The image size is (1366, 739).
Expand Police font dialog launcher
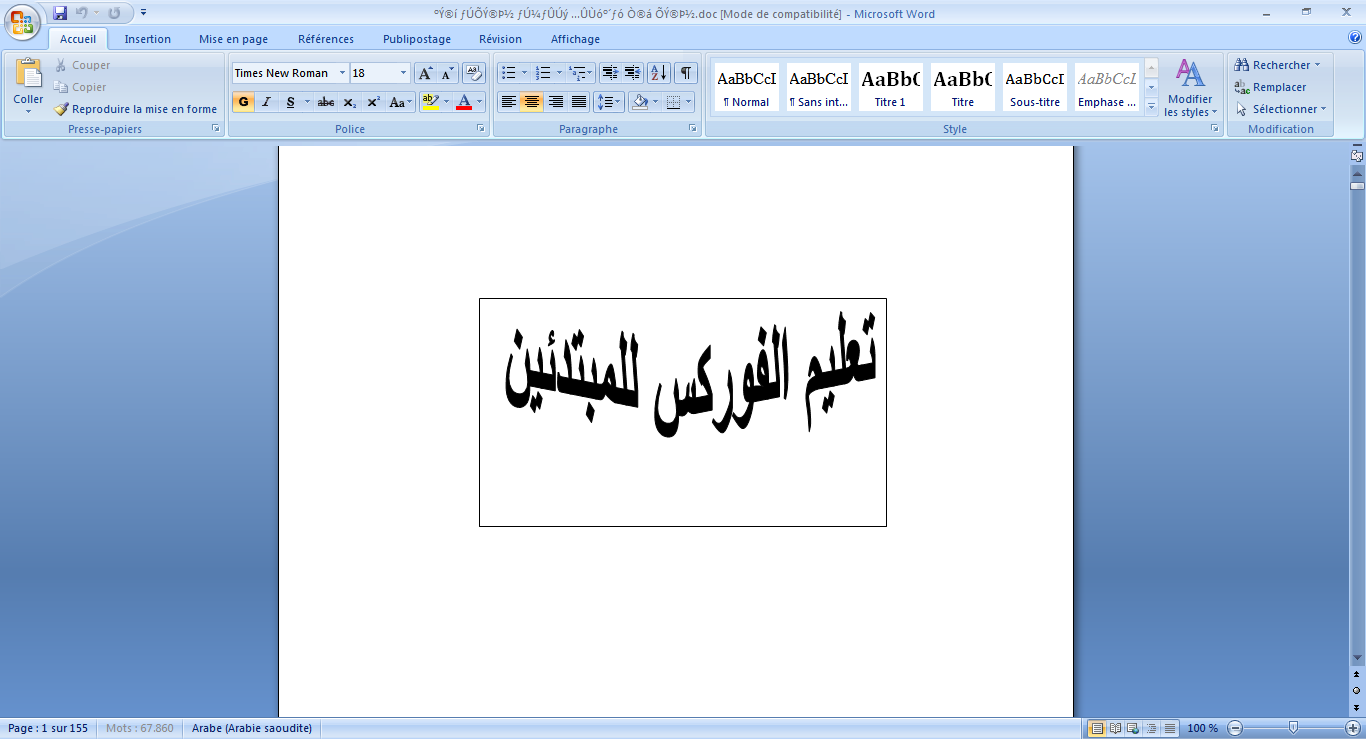pos(481,129)
